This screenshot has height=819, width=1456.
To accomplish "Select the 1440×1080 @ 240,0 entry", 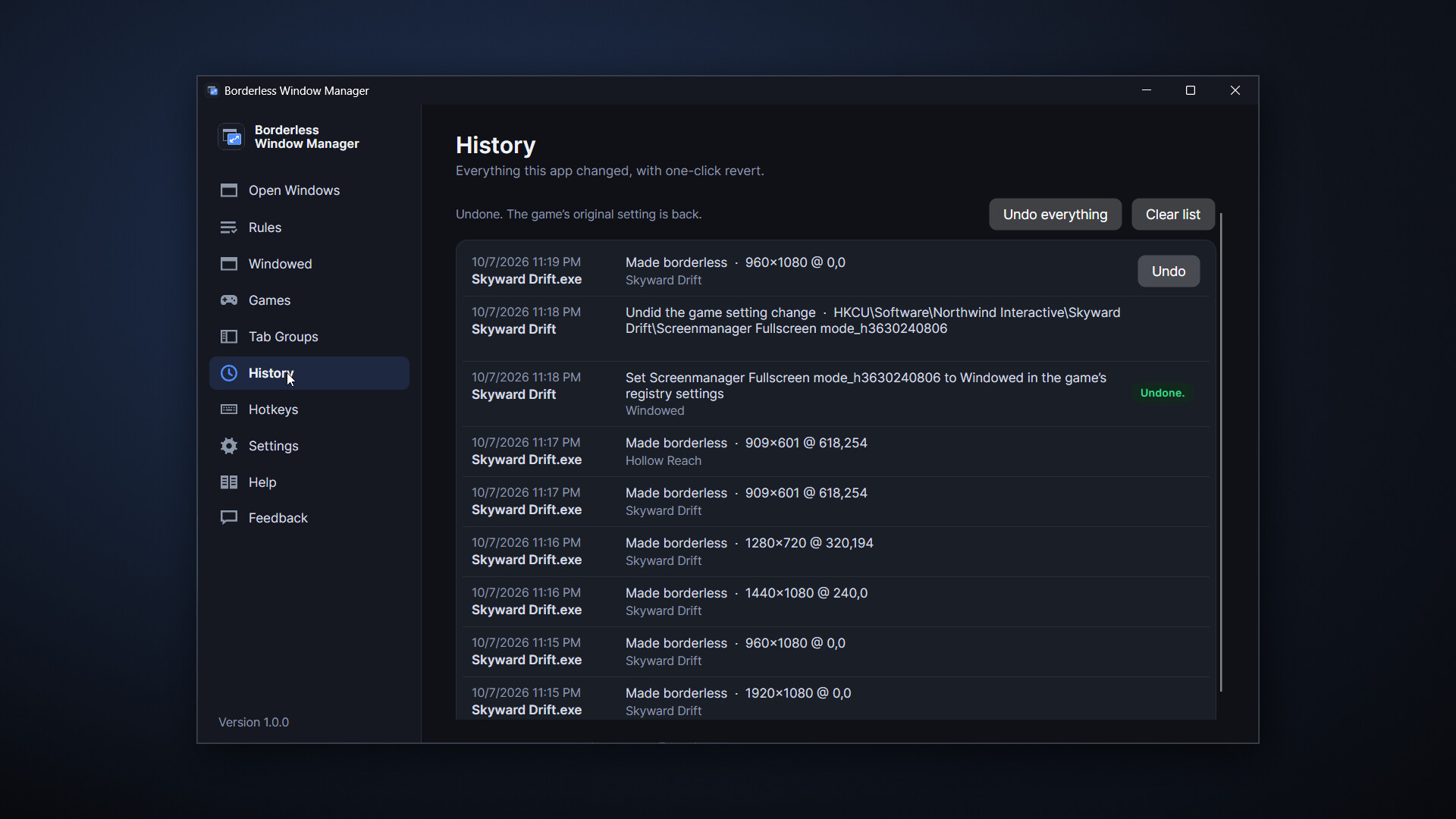I will (836, 601).
